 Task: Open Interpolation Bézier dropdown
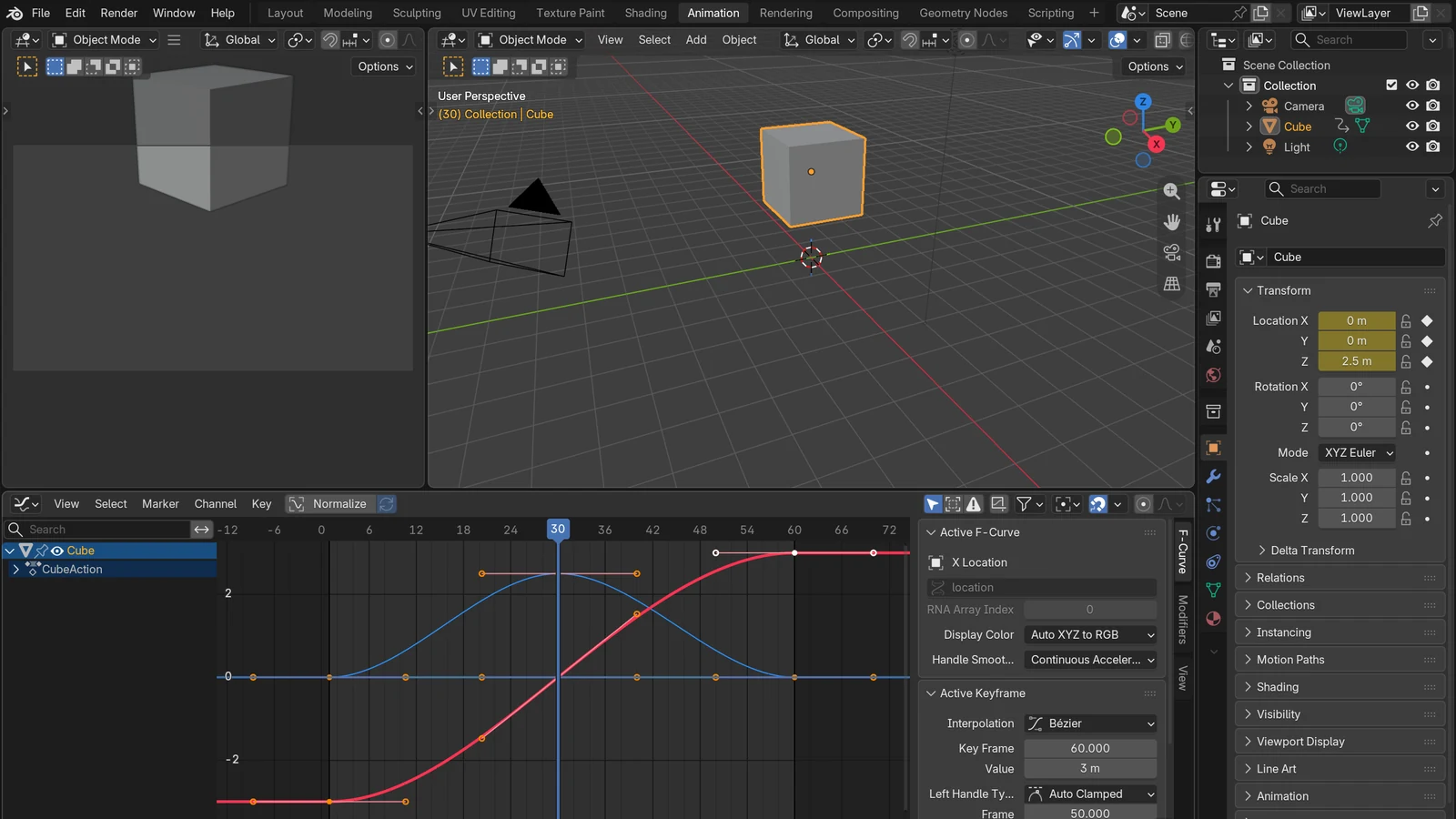pos(1090,723)
